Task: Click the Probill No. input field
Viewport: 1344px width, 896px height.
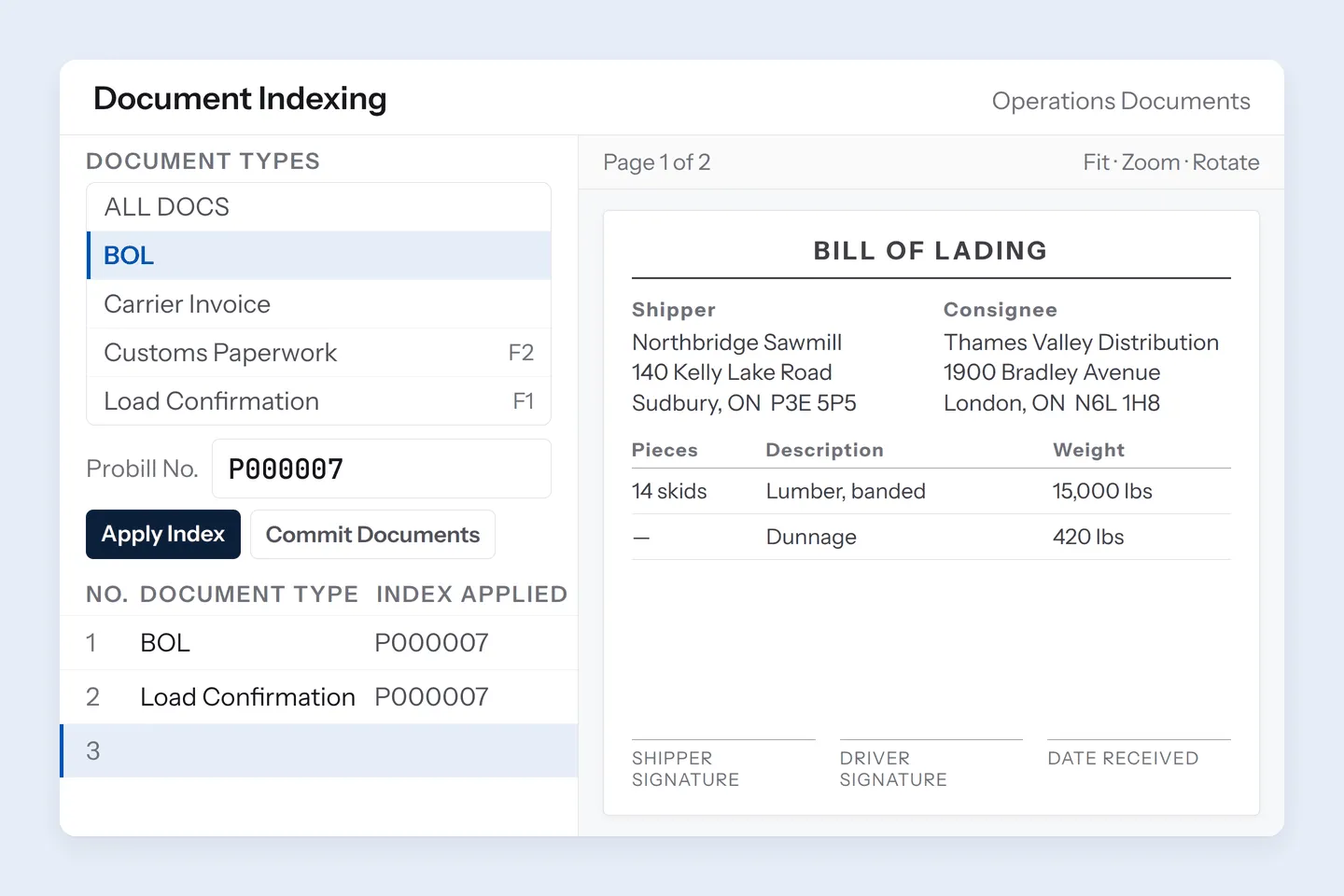Action: click(382, 469)
